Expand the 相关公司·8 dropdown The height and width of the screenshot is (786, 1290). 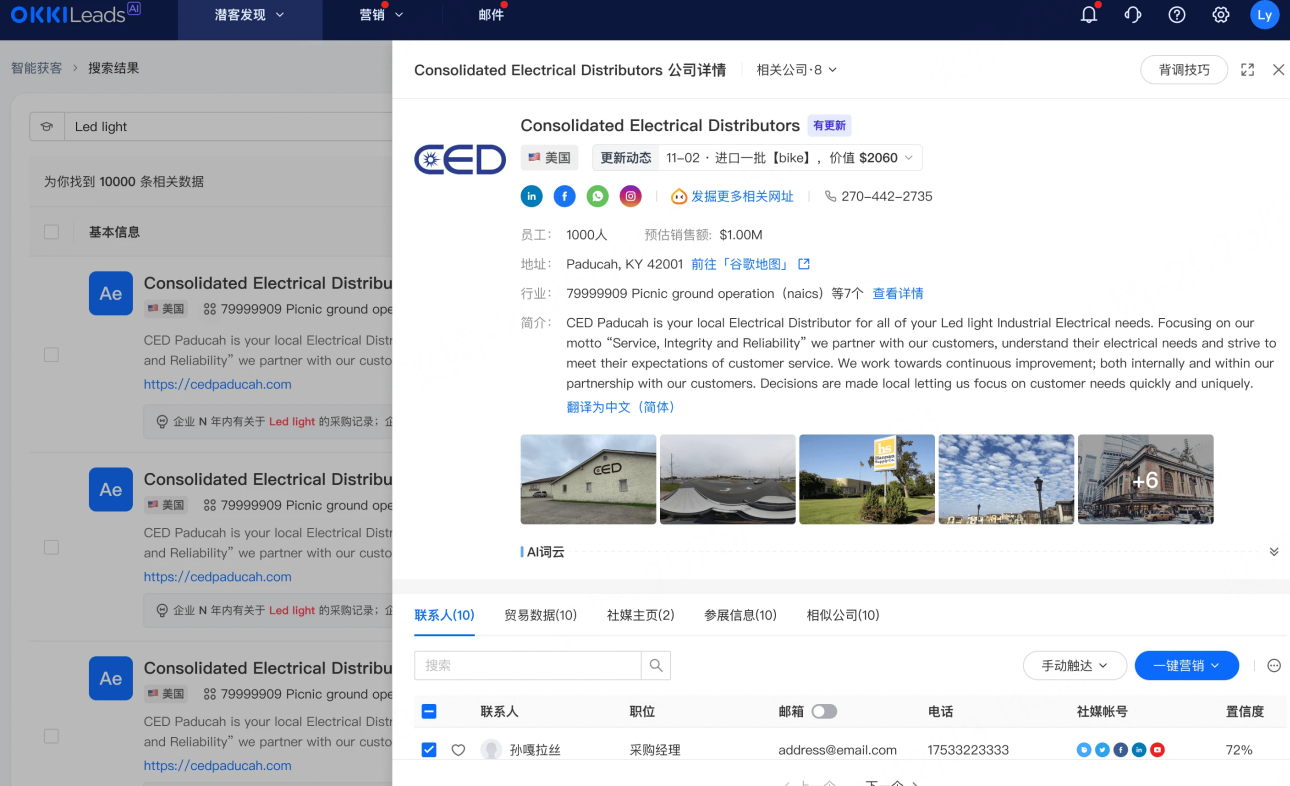click(x=795, y=69)
